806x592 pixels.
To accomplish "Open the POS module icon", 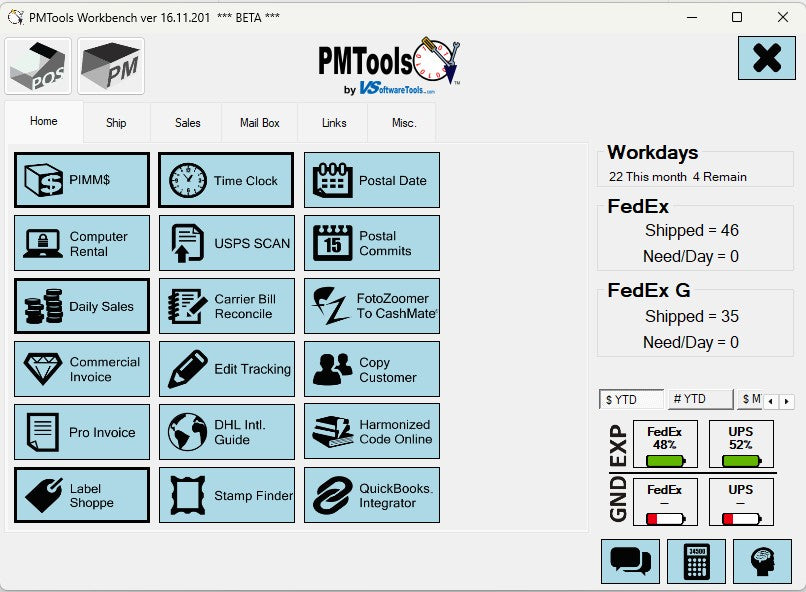I will click(39, 66).
